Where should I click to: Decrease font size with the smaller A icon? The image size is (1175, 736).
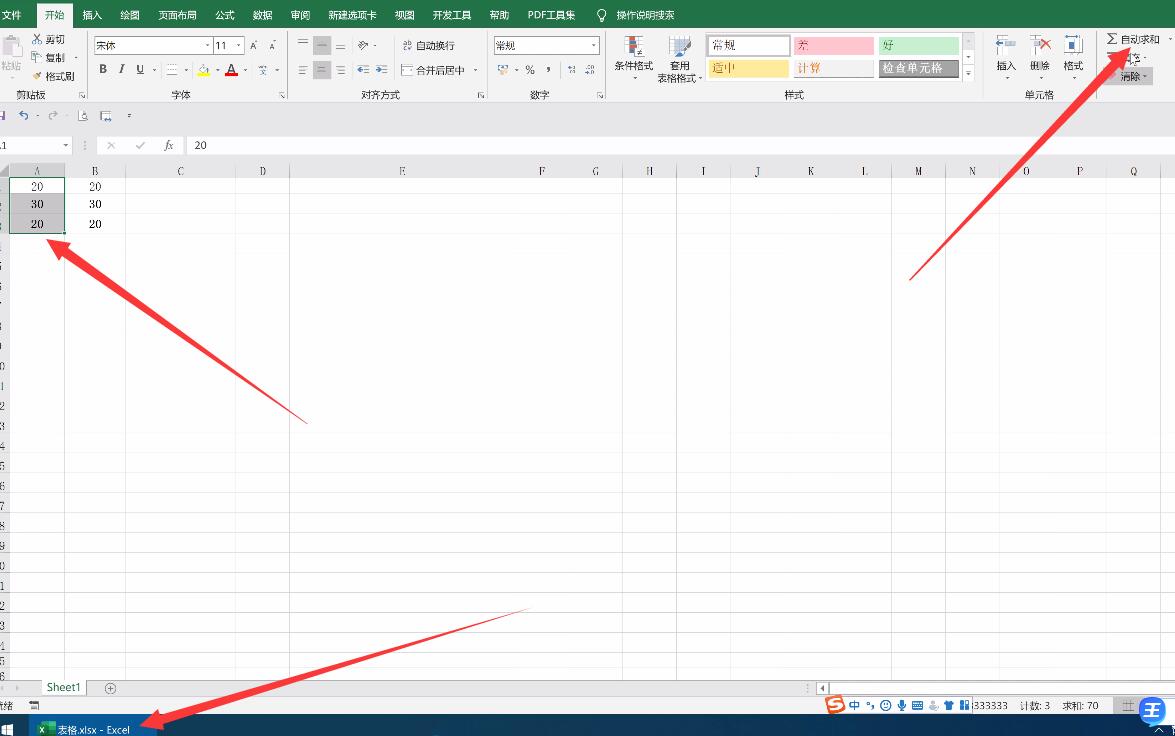click(x=272, y=46)
